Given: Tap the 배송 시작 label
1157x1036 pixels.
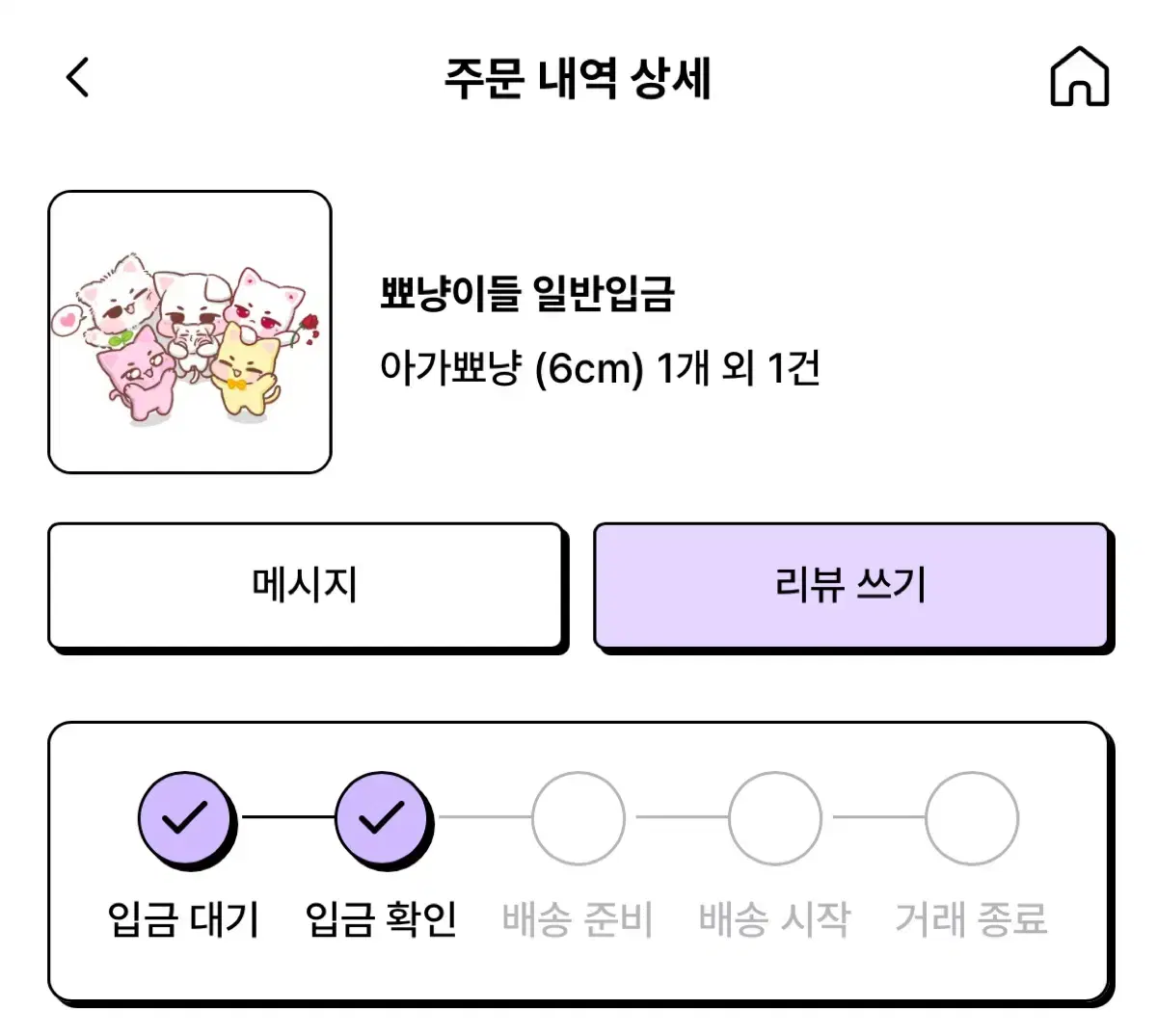Looking at the screenshot, I should [774, 919].
